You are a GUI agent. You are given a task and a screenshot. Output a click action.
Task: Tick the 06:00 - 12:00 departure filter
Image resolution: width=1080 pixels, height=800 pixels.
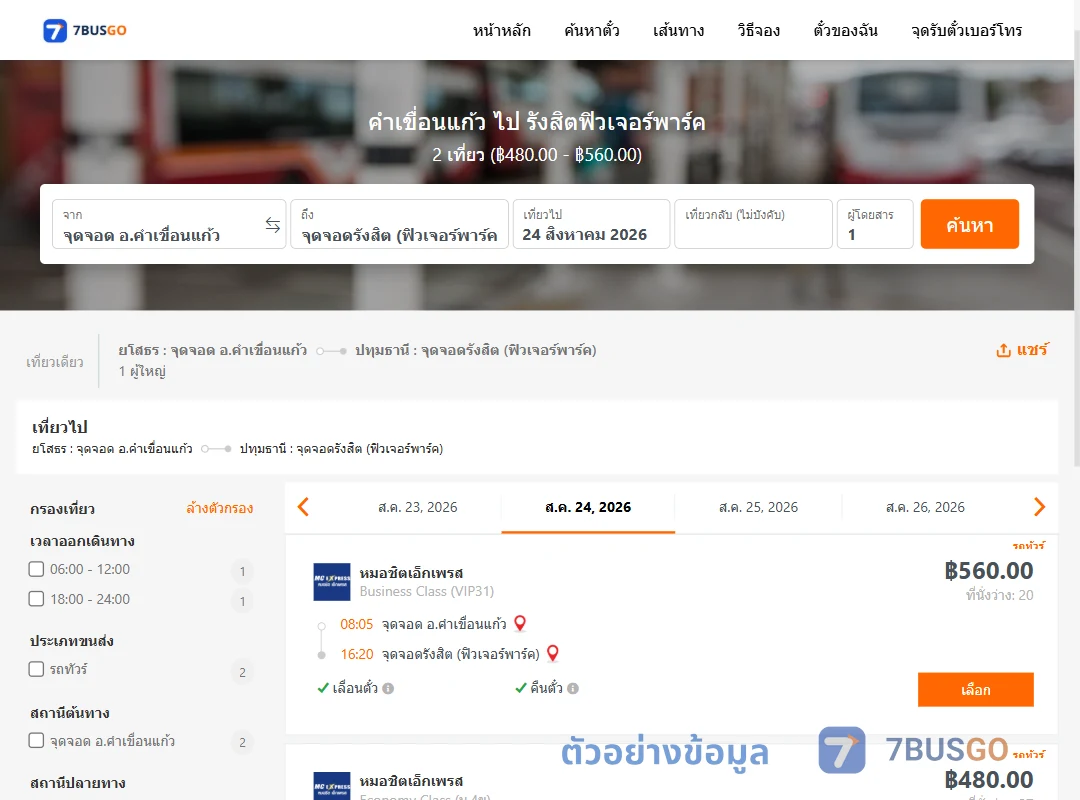pos(37,569)
